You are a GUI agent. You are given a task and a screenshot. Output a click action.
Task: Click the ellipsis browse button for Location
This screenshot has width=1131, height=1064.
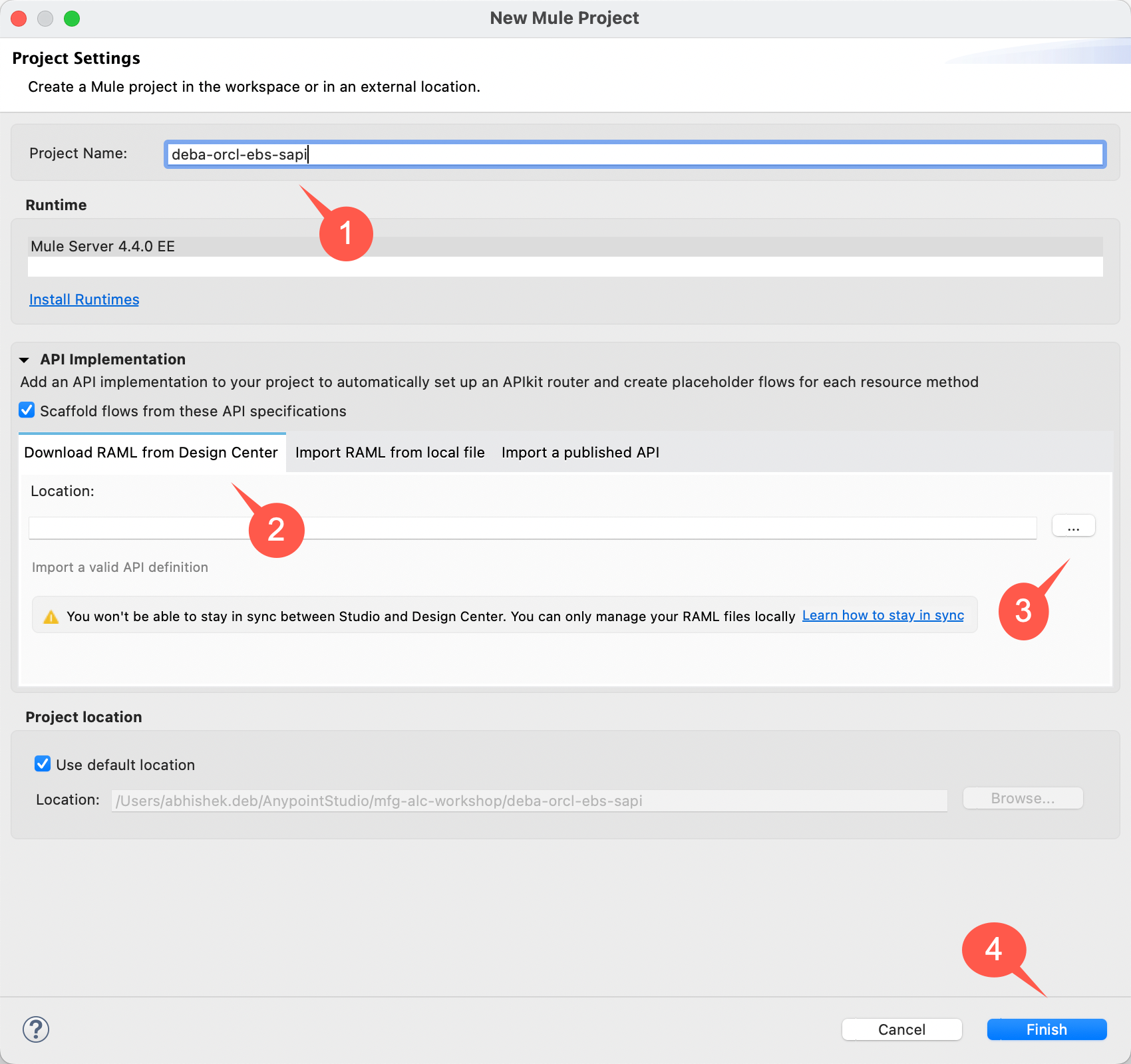(x=1073, y=526)
